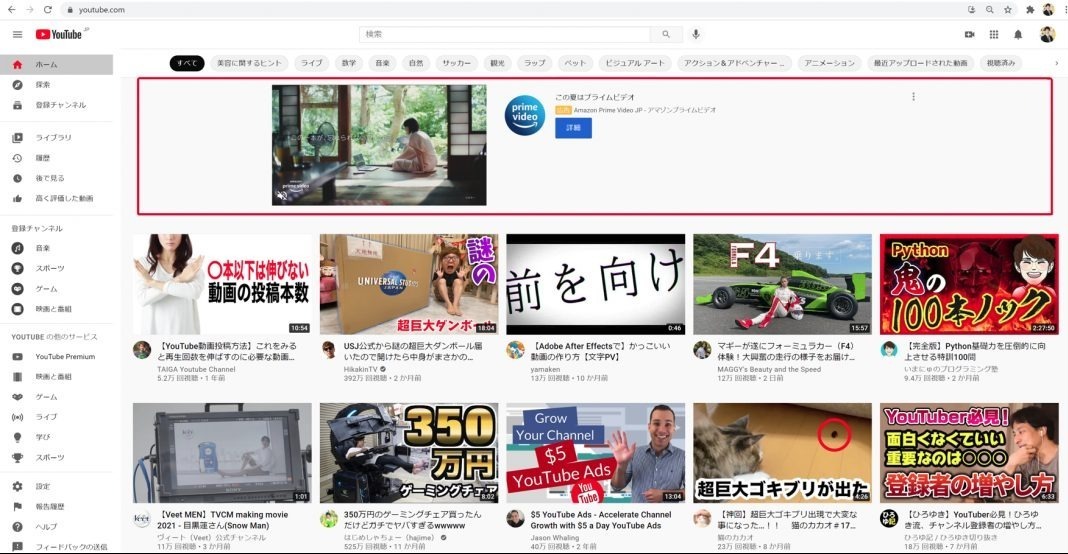
Task: Open the 動画の投稿本数 video thumbnail
Action: (222, 284)
